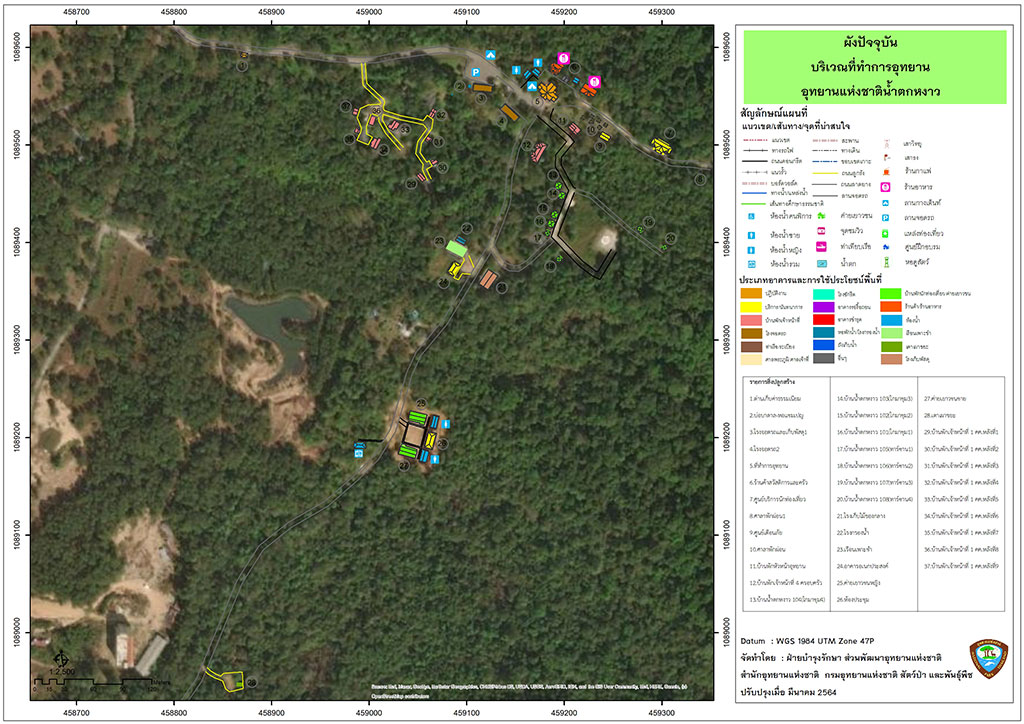Click the olive green legend swatch
The image size is (1024, 724).
891,347
